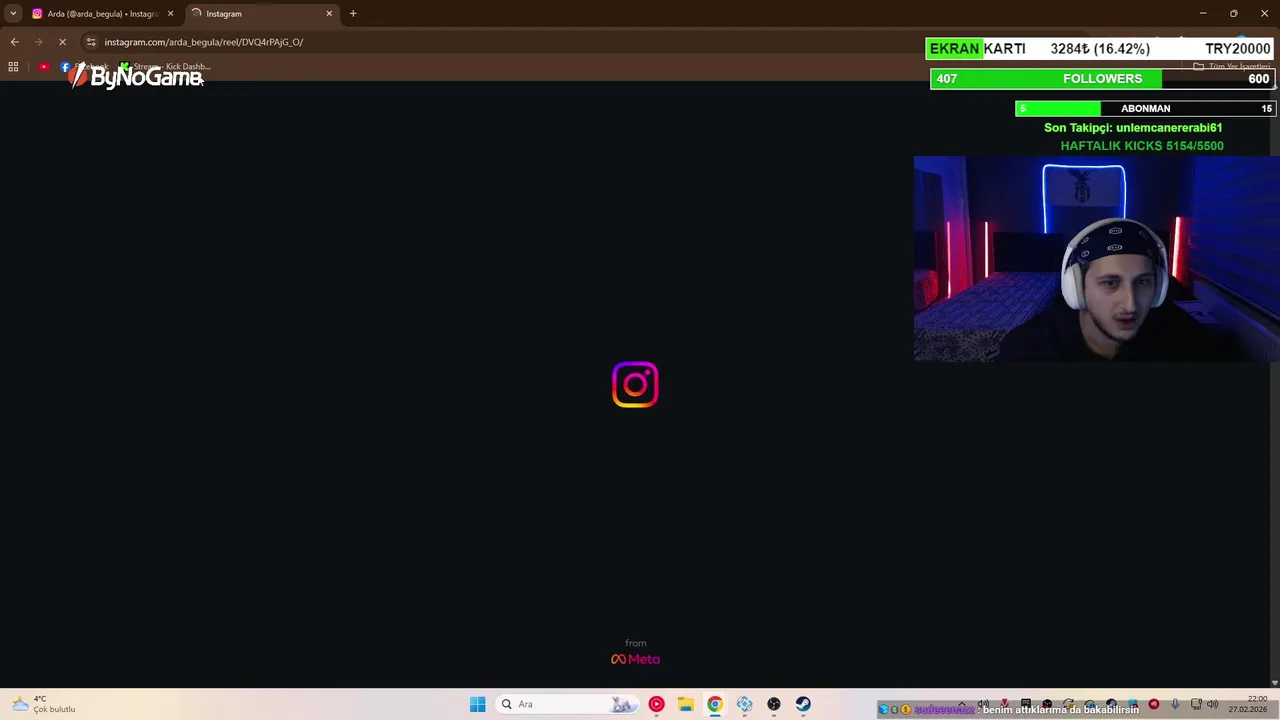The image size is (1280, 720).
Task: Expand the tab search dropdown
Action: tap(13, 14)
